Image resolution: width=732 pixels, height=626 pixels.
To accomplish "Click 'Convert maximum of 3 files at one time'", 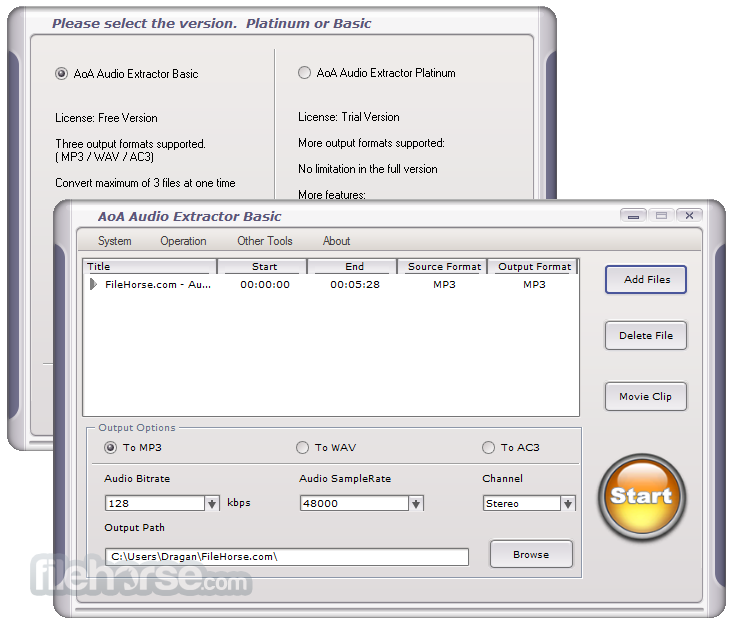I will click(145, 183).
